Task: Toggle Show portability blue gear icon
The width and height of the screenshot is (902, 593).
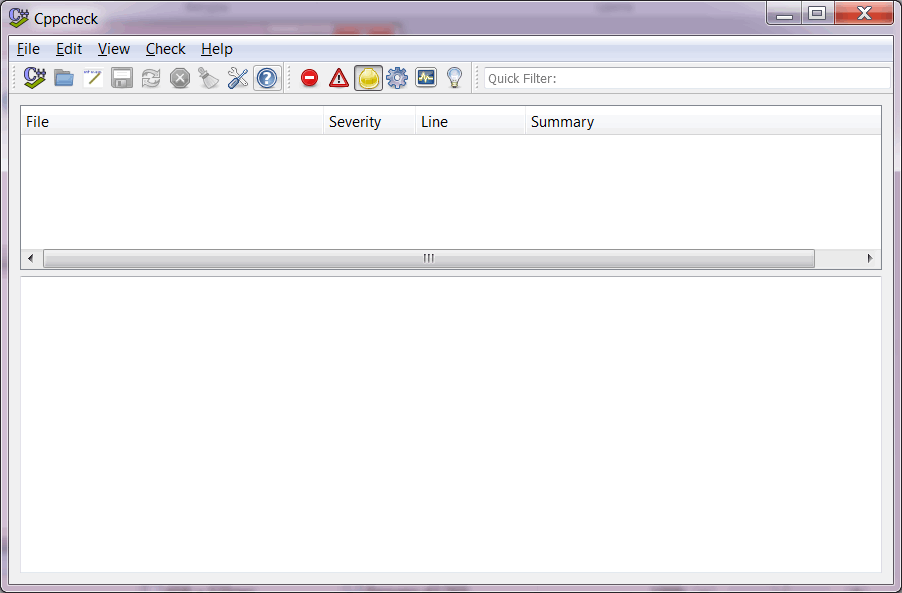Action: pos(397,78)
